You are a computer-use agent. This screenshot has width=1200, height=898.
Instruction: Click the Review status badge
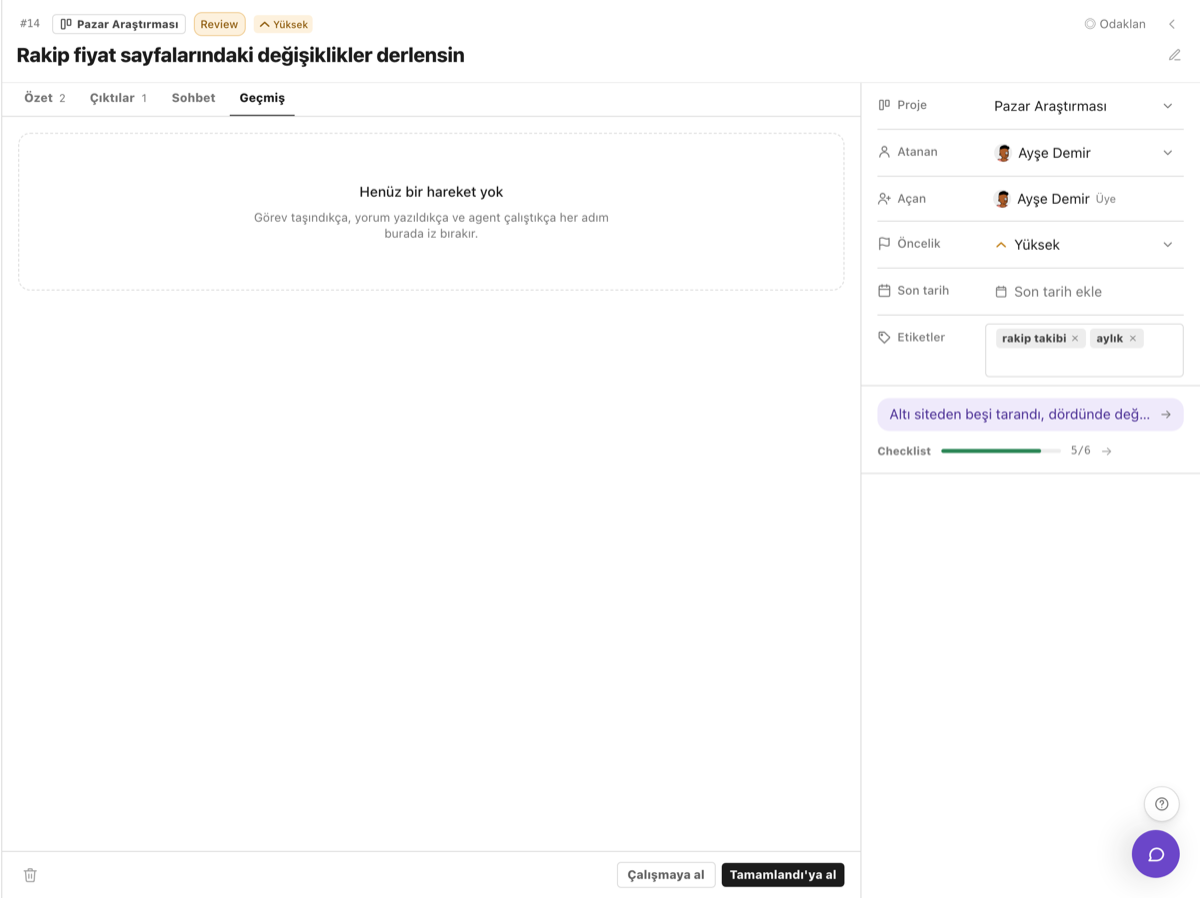click(x=219, y=24)
